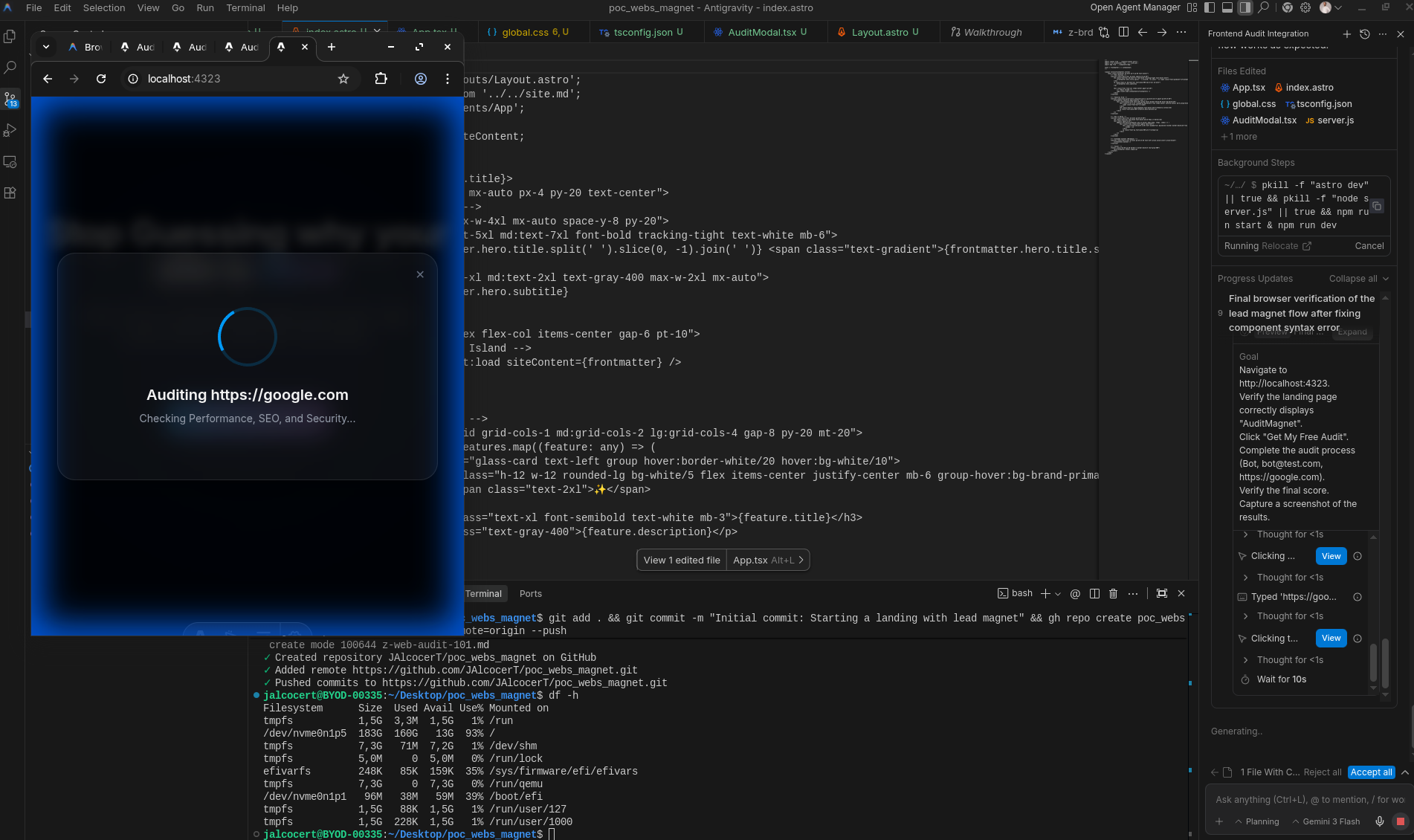
Task: Click the Extensions icon in the sidebar
Action: [x=11, y=193]
